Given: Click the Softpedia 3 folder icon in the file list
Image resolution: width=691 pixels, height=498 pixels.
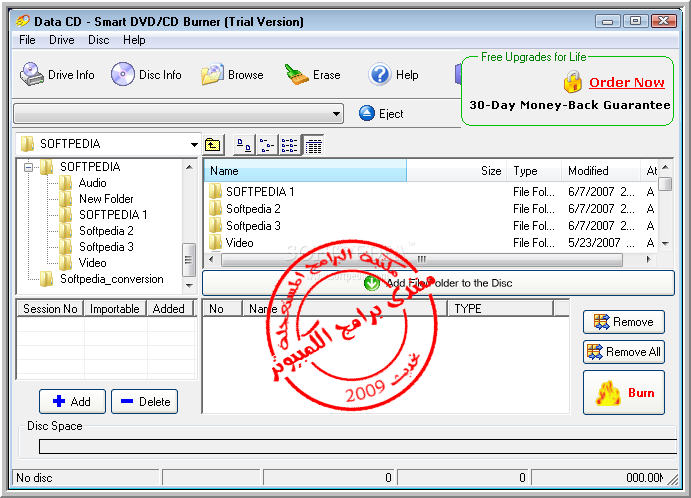Looking at the screenshot, I should click(x=215, y=226).
